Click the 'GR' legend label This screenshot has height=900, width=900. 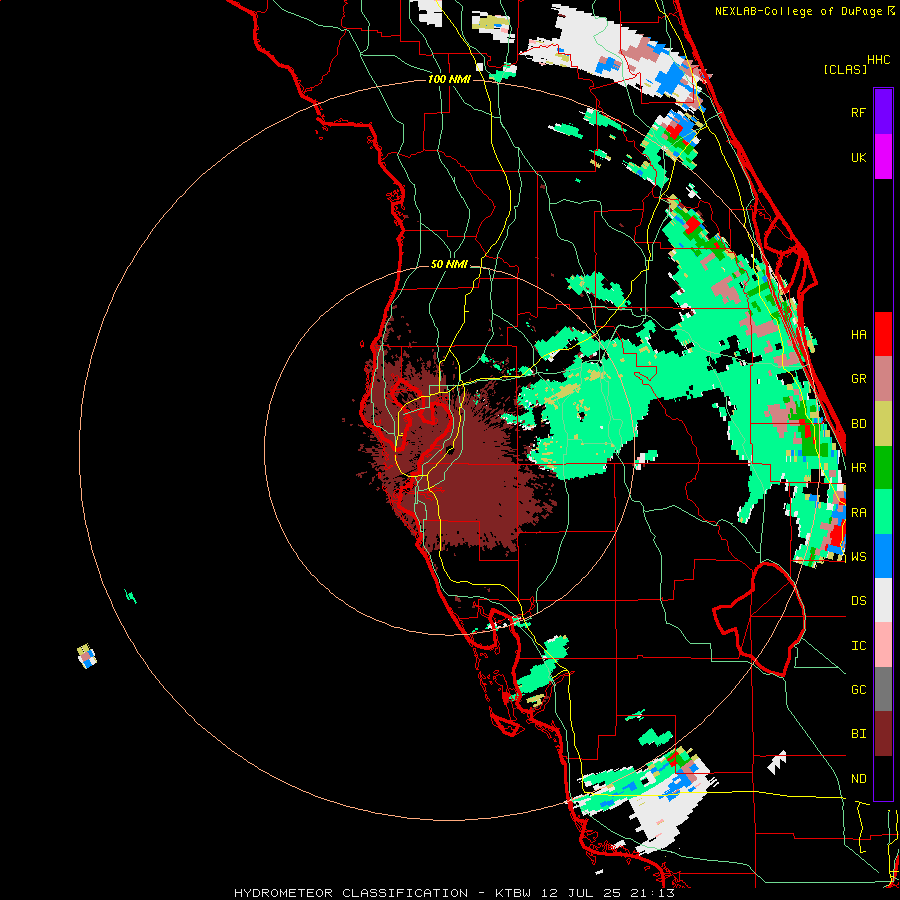tap(858, 379)
